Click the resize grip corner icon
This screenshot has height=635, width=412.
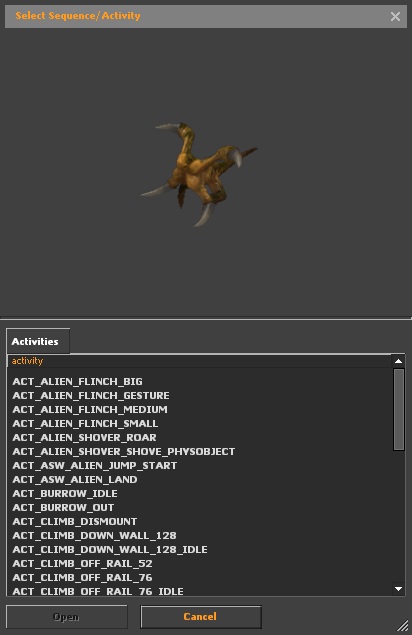coord(402,625)
